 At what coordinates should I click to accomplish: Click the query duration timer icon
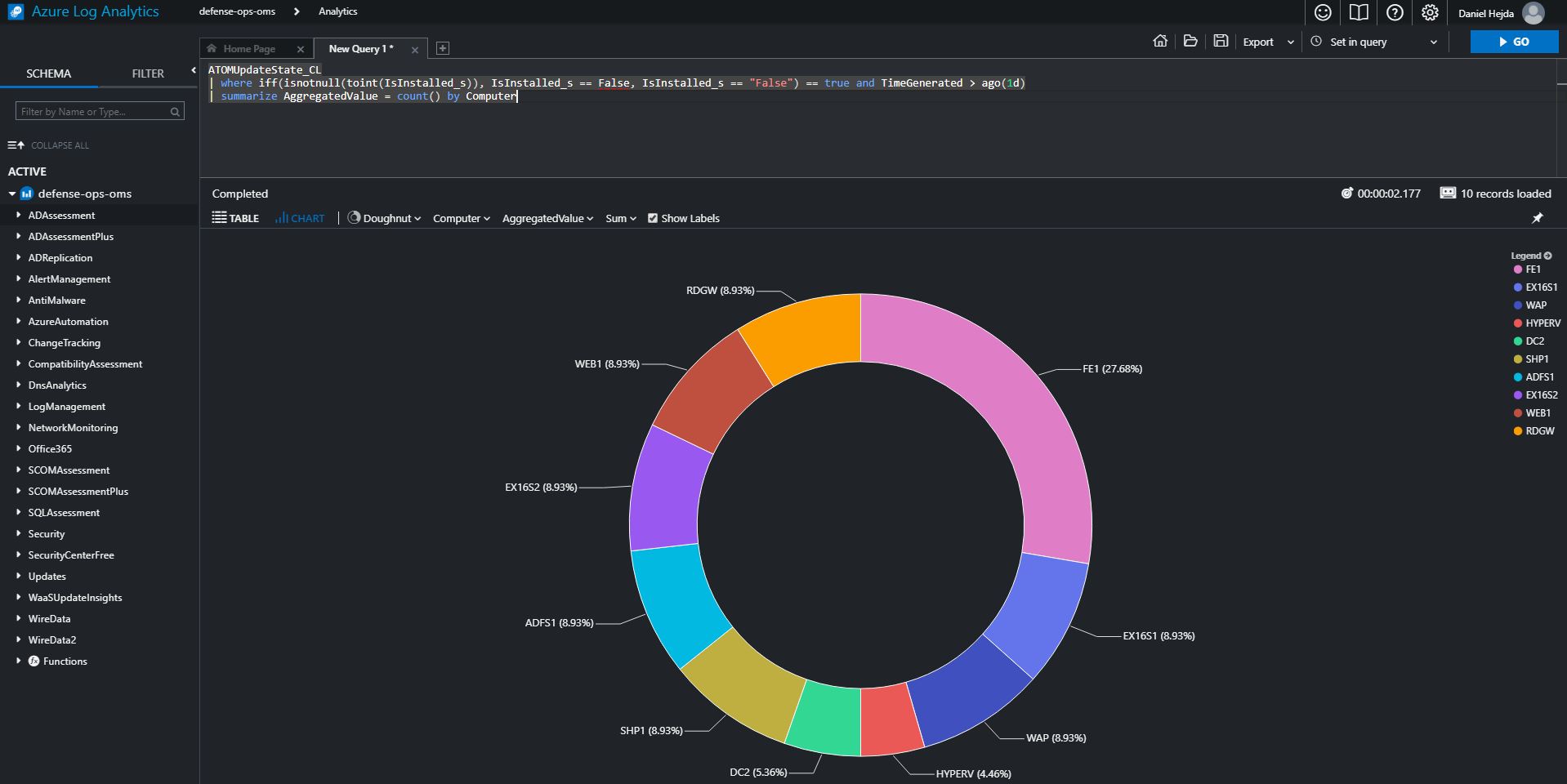(1347, 194)
